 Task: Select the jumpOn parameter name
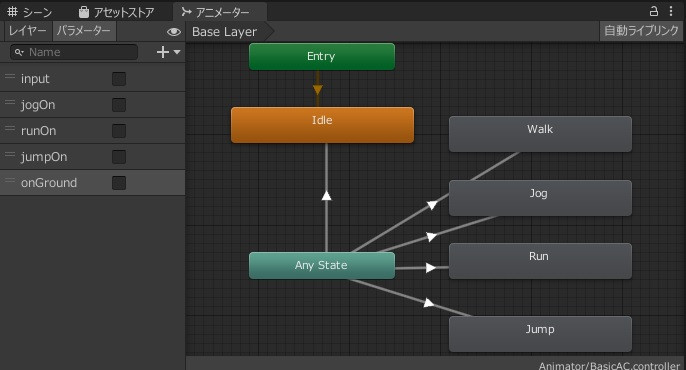tap(44, 157)
